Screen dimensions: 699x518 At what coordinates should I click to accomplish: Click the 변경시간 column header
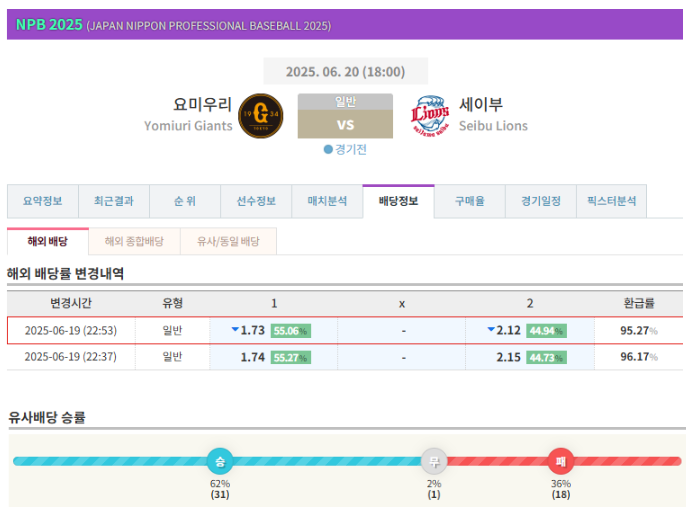[x=71, y=303]
